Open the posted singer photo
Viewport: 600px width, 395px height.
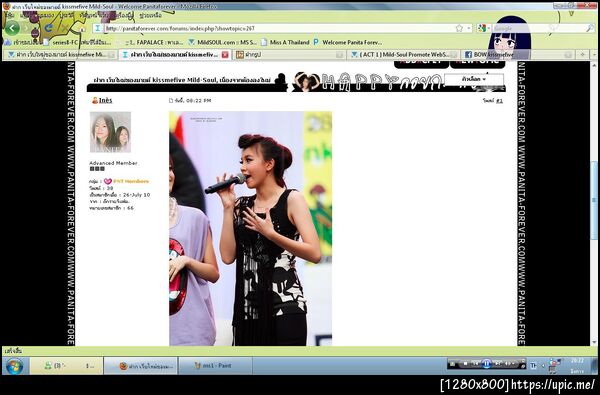point(251,229)
